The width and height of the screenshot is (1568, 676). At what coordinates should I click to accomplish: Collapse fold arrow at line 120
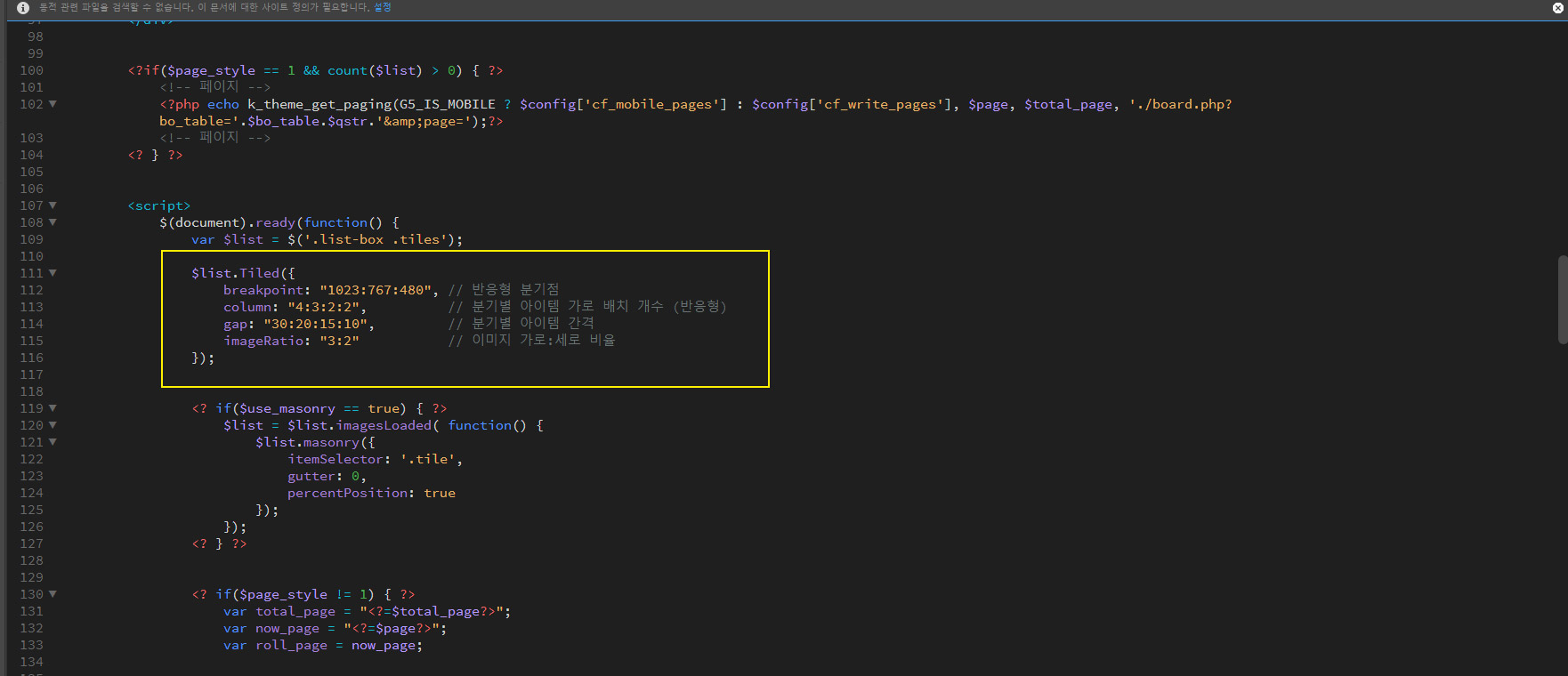(53, 425)
